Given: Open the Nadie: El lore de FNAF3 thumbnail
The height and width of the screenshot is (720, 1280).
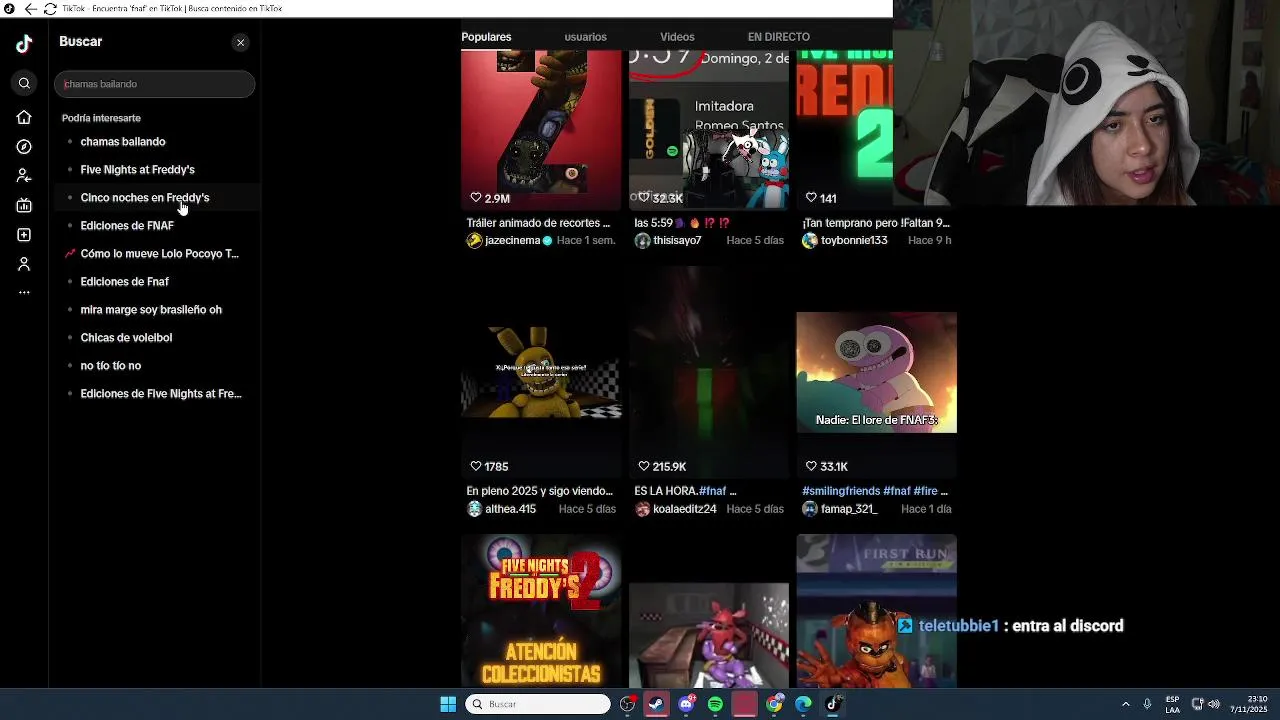Looking at the screenshot, I should pos(876,372).
